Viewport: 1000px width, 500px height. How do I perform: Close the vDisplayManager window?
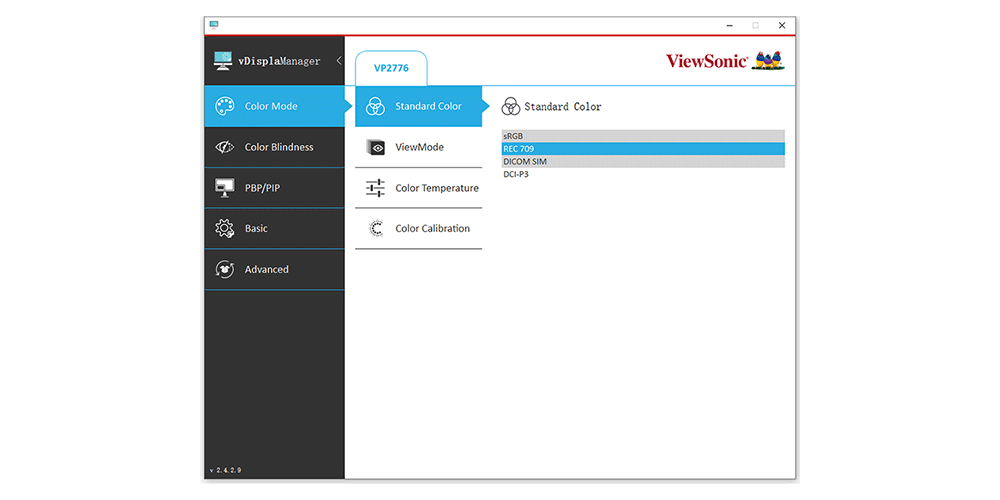coord(782,26)
